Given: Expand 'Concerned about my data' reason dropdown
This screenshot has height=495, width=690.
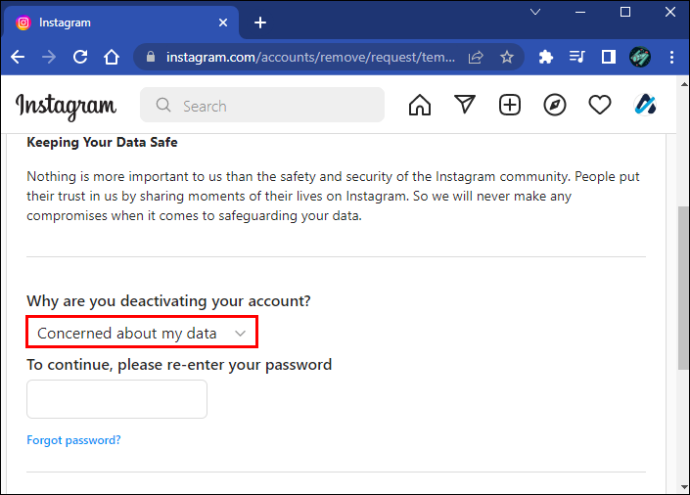Looking at the screenshot, I should pyautogui.click(x=142, y=332).
